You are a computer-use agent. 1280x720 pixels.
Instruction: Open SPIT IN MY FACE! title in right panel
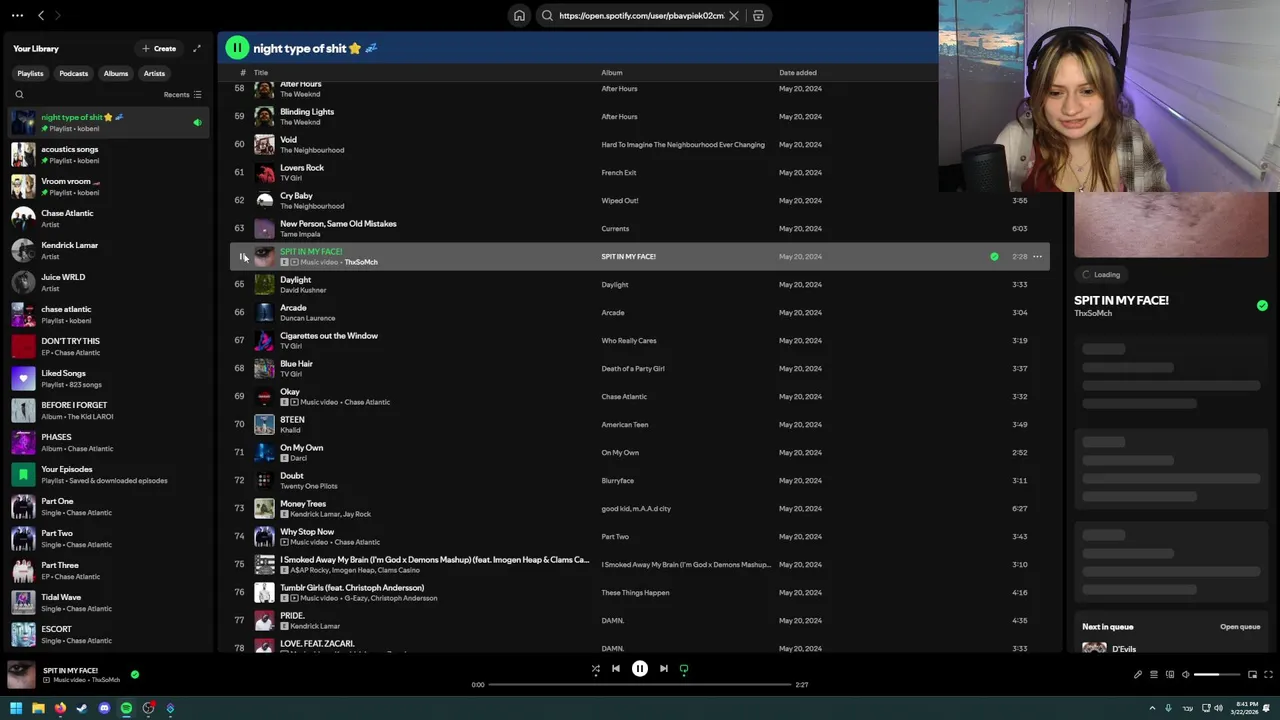[x=1121, y=300]
